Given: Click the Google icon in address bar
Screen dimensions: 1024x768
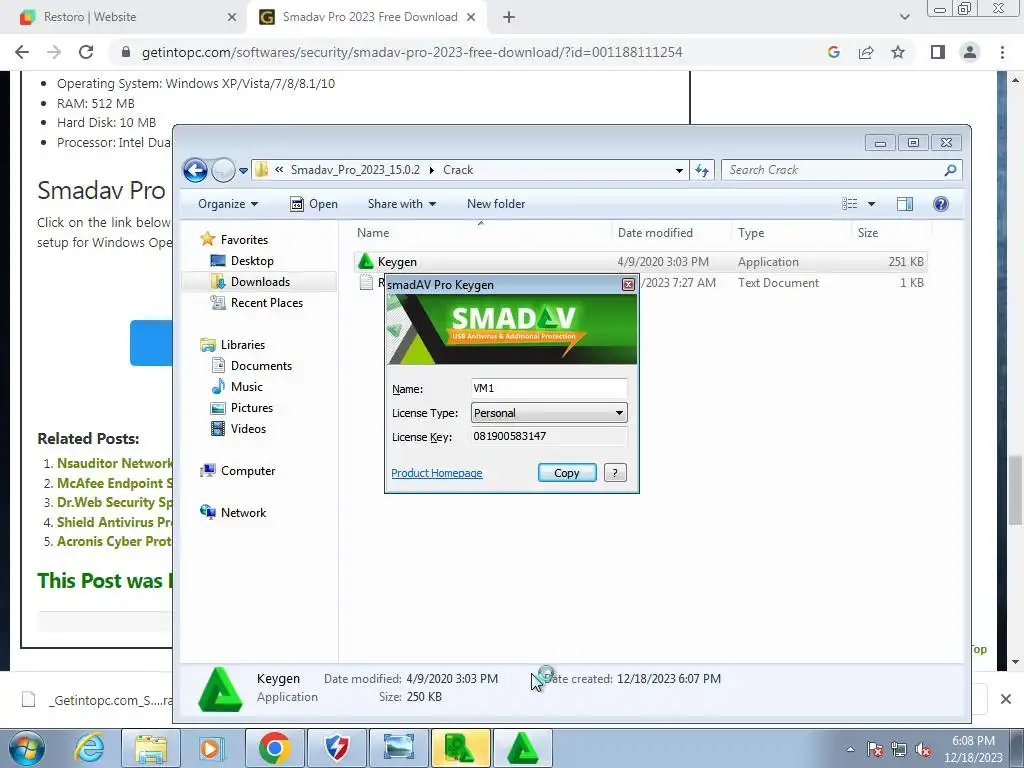Looking at the screenshot, I should click(x=833, y=52).
